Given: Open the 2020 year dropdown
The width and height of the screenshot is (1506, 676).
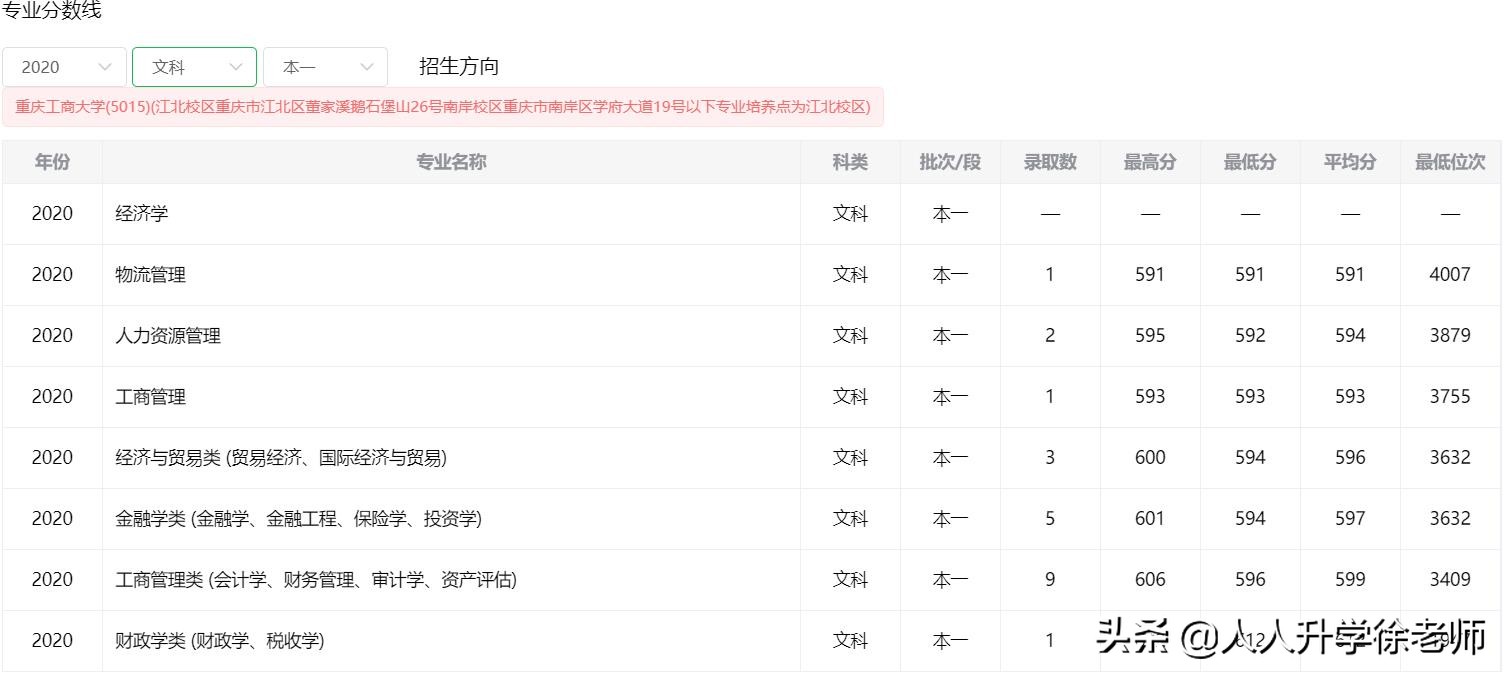Looking at the screenshot, I should 65,67.
